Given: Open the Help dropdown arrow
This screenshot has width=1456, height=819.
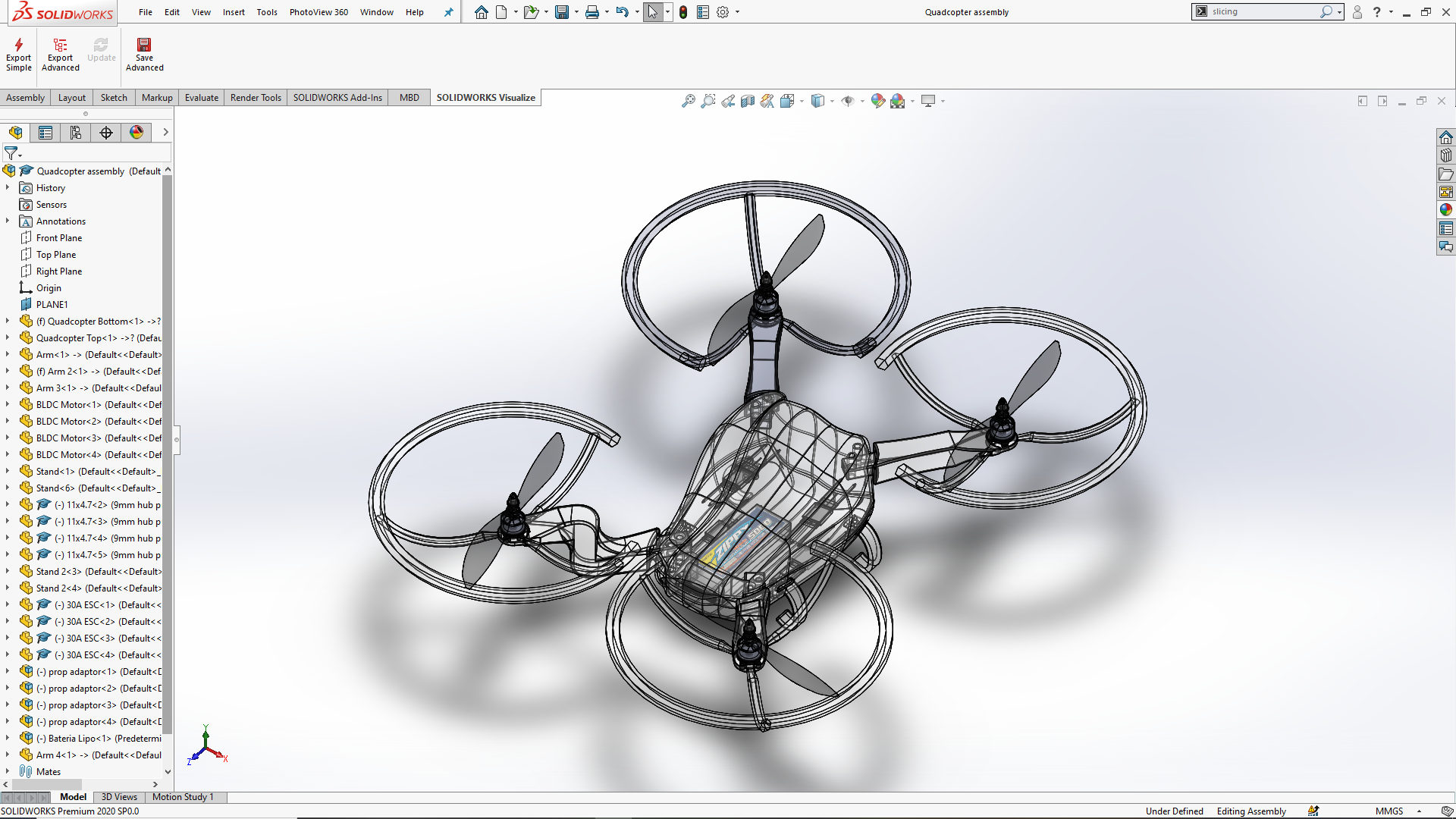Looking at the screenshot, I should [1391, 12].
